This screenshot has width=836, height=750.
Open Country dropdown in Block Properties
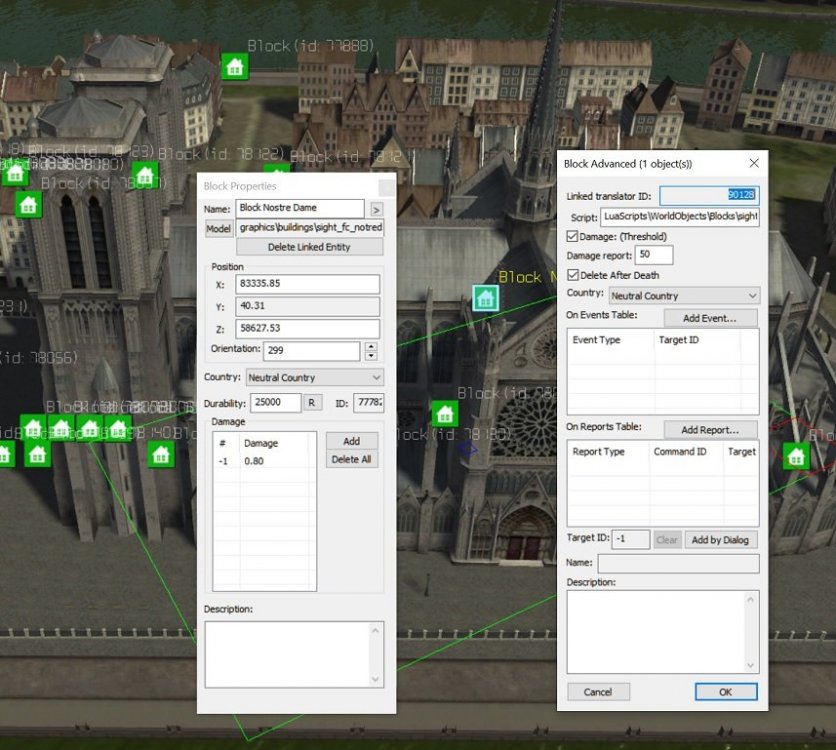(x=314, y=378)
